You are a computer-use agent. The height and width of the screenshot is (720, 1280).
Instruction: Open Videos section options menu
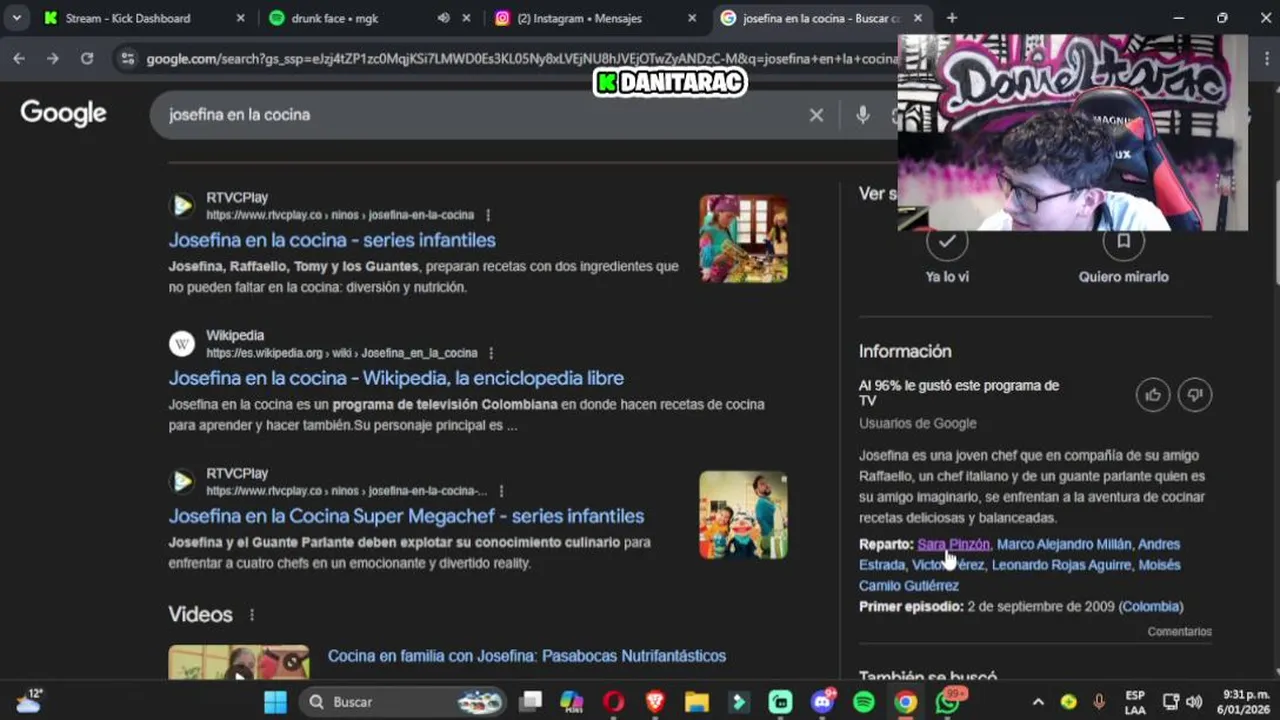coord(252,615)
